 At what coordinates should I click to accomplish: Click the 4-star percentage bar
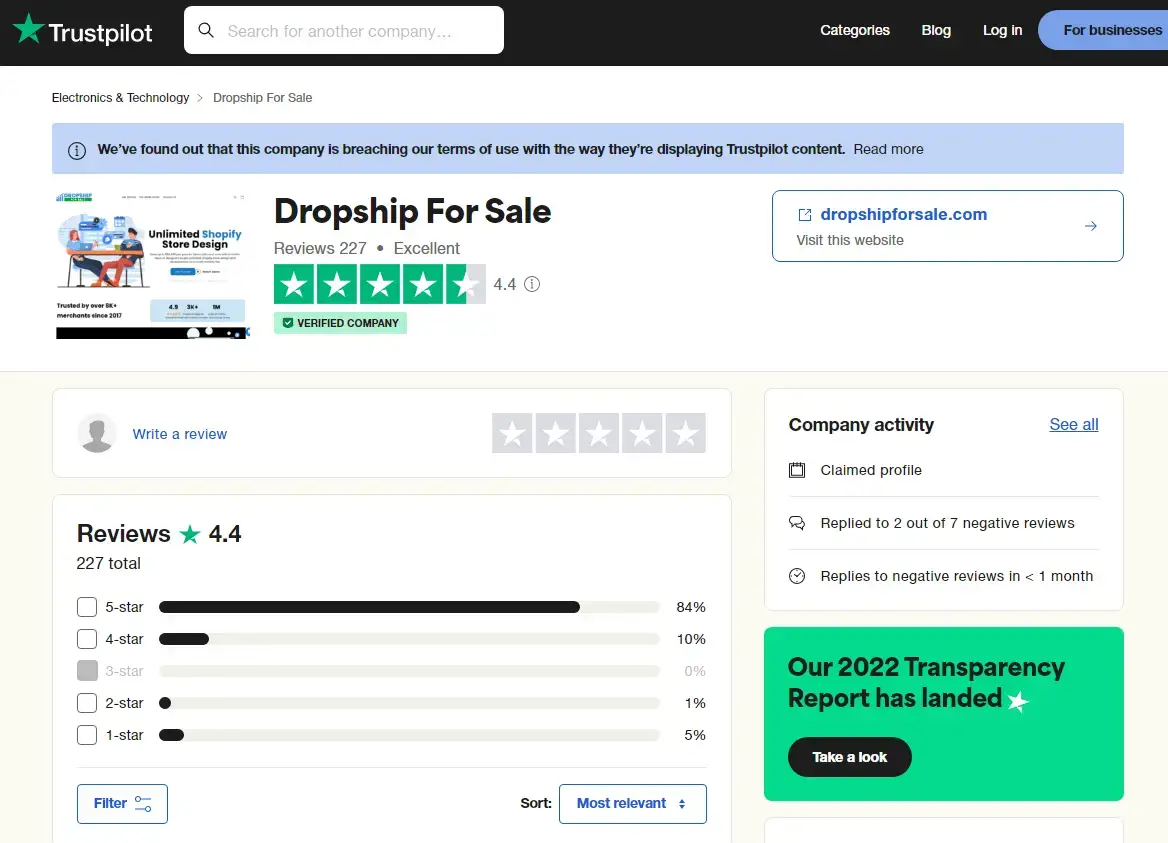coord(410,639)
